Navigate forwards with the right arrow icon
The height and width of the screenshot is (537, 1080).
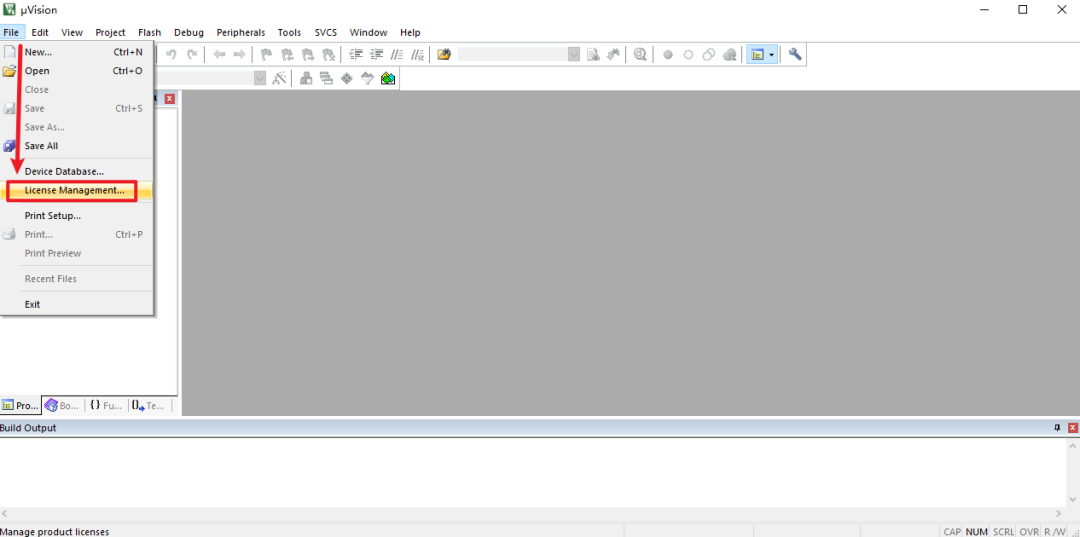point(239,54)
